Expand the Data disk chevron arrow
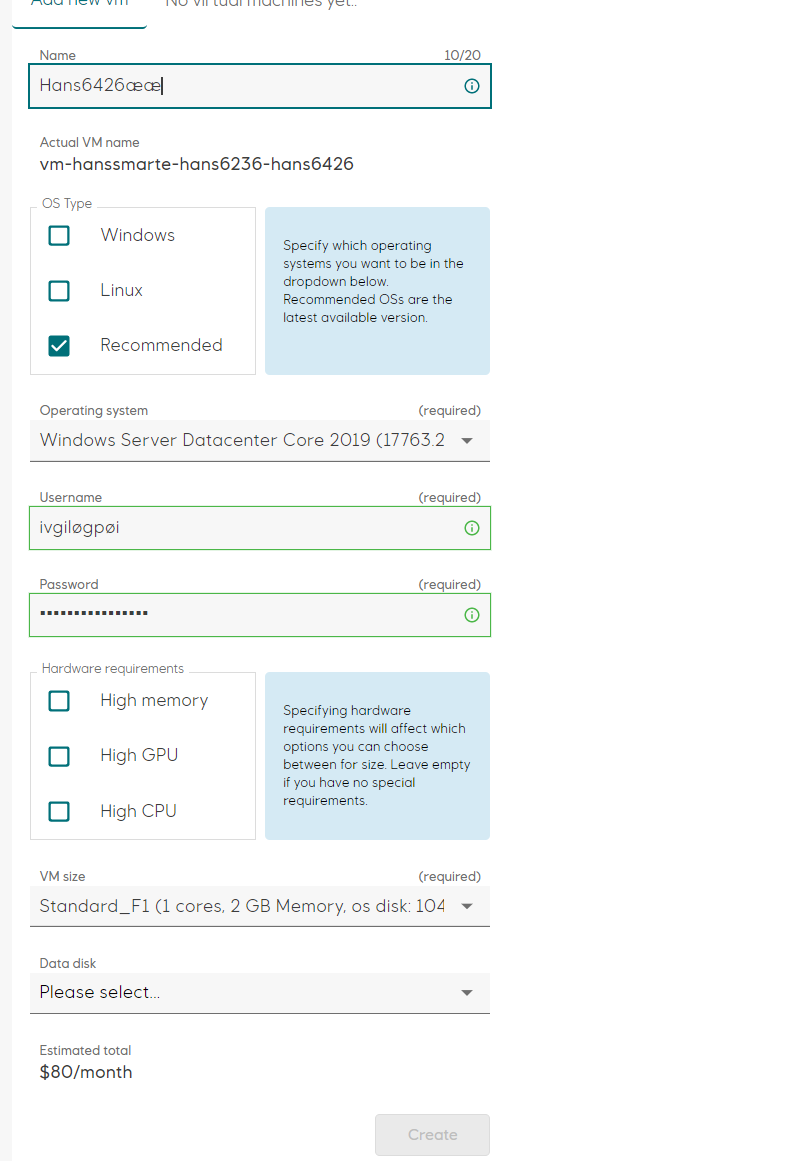 tap(466, 993)
